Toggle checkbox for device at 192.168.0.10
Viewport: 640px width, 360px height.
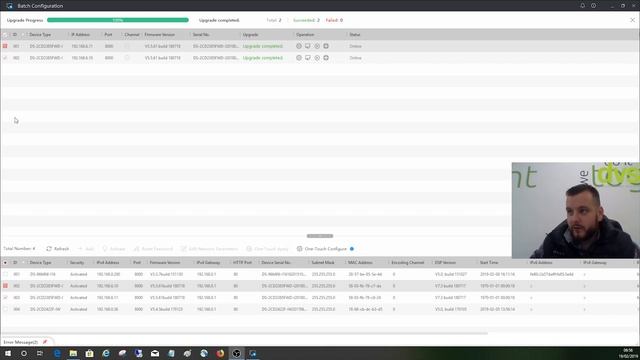pyautogui.click(x=5, y=286)
